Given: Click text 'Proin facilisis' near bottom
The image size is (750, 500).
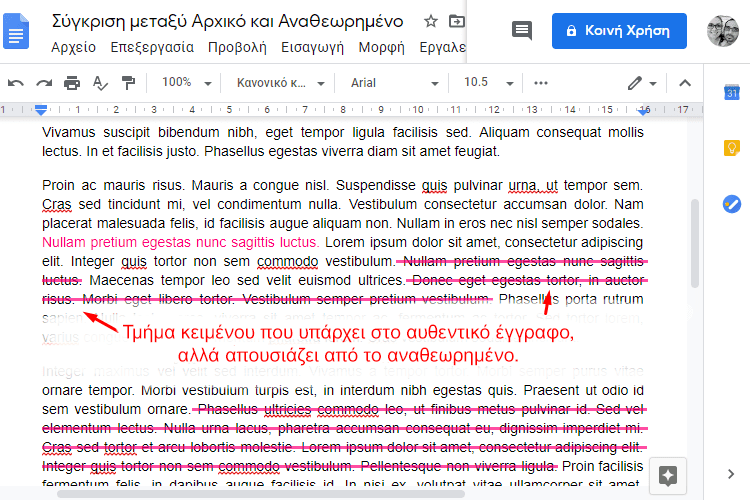Looking at the screenshot, I should [603, 467].
